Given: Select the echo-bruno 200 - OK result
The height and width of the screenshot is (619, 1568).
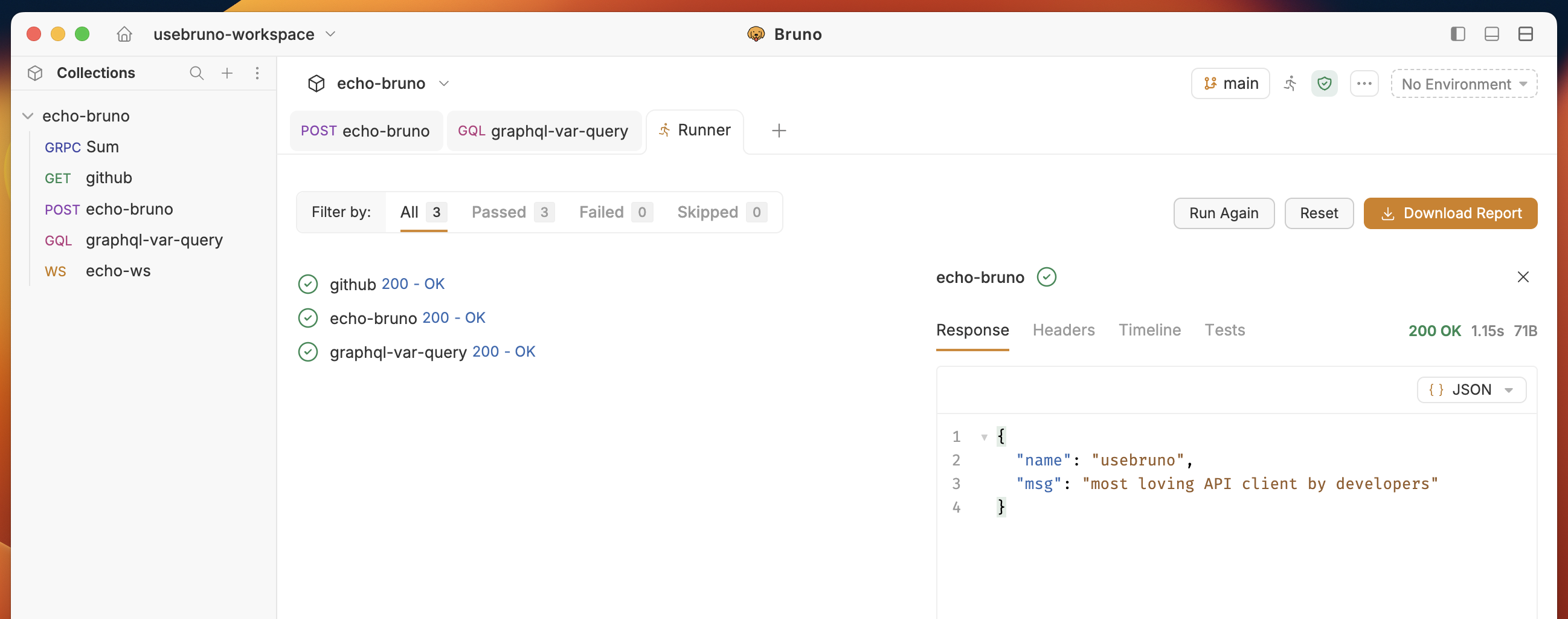Looking at the screenshot, I should tap(407, 318).
